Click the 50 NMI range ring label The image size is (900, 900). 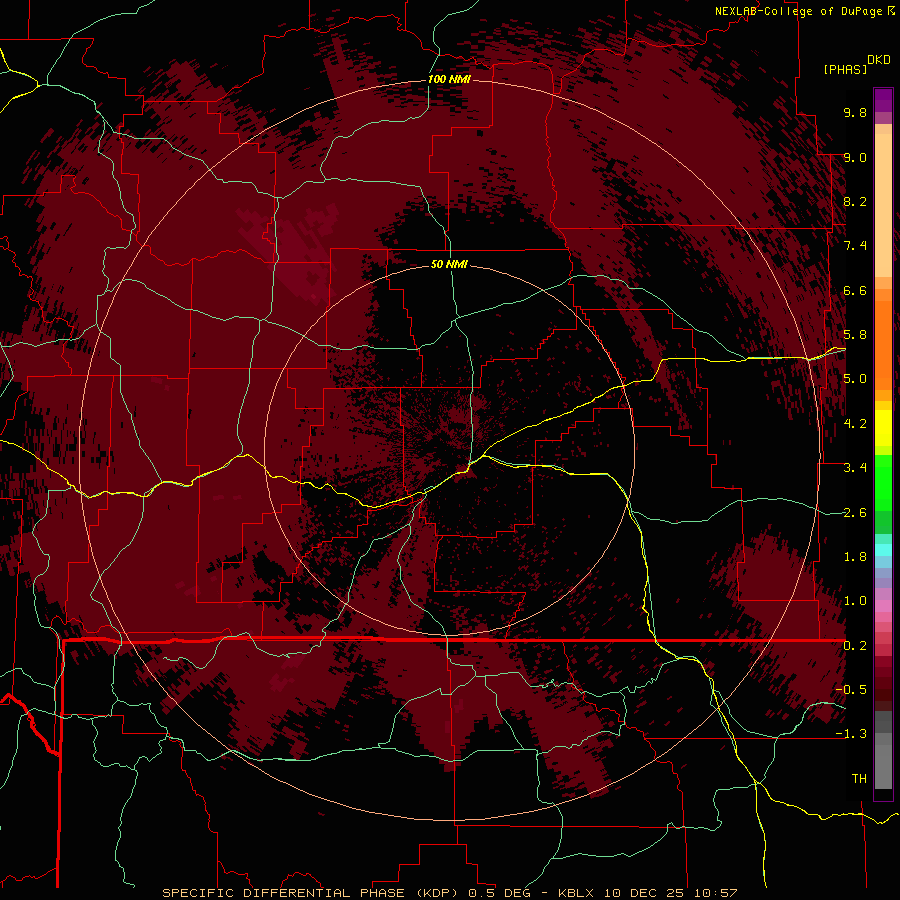click(x=449, y=264)
